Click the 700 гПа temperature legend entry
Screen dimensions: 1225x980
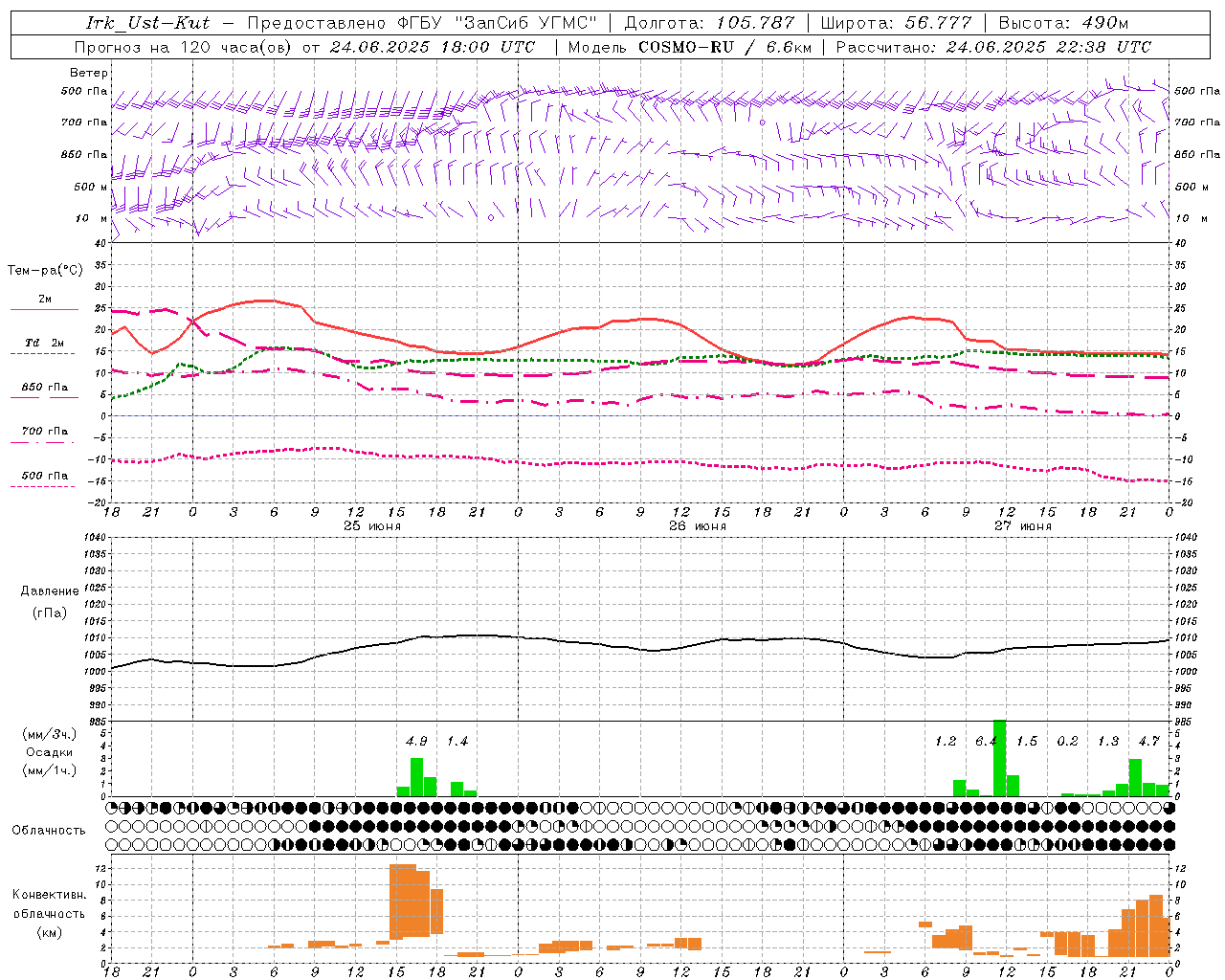tap(45, 432)
